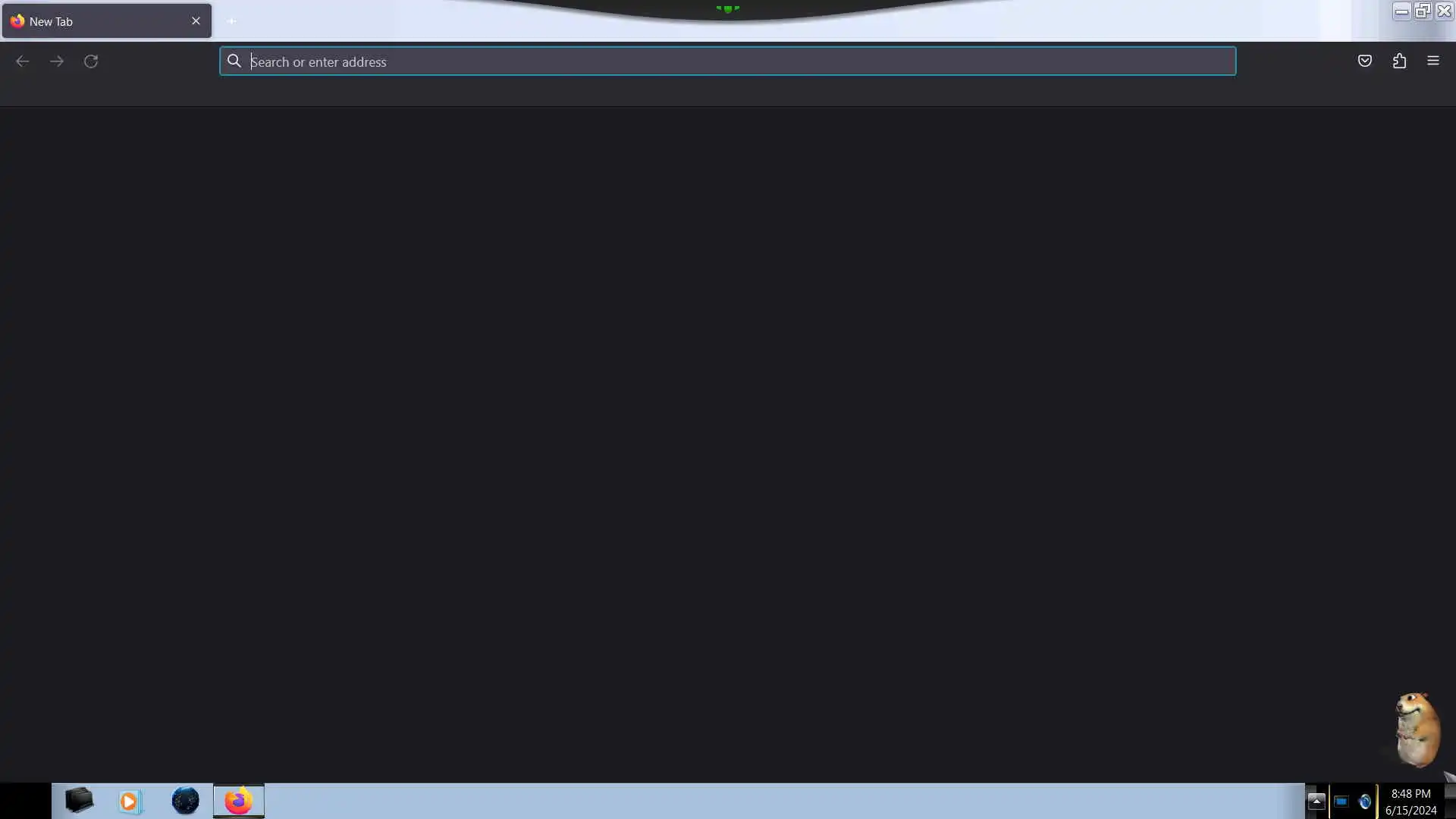The image size is (1456, 819).
Task: Focus the Search or enter address field
Action: 728,61
